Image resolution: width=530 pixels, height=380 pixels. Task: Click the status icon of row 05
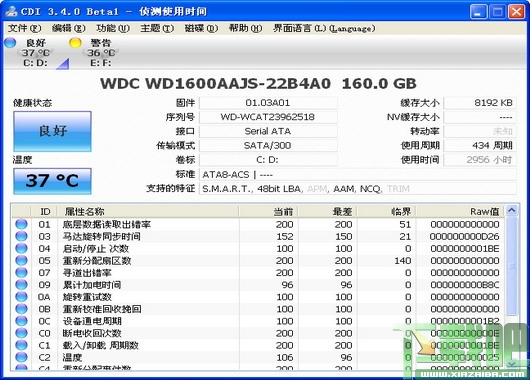point(21,261)
